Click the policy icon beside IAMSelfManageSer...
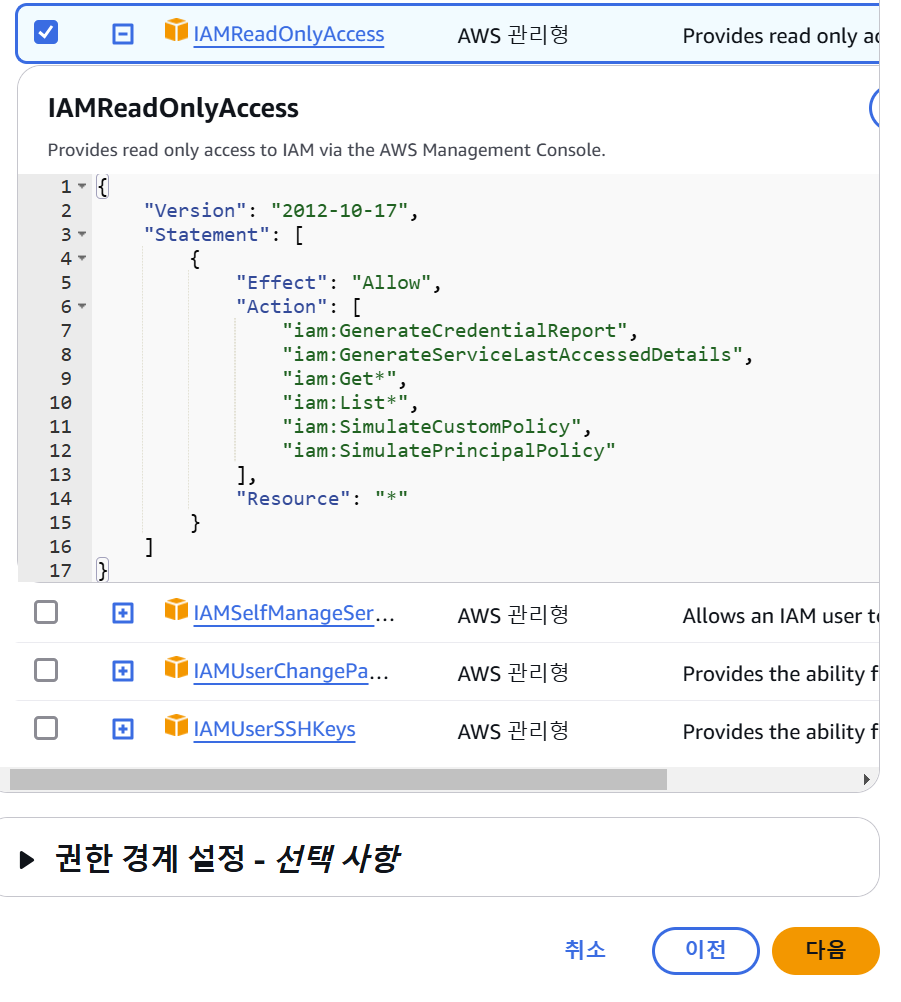The height and width of the screenshot is (1002, 901). [x=176, y=610]
